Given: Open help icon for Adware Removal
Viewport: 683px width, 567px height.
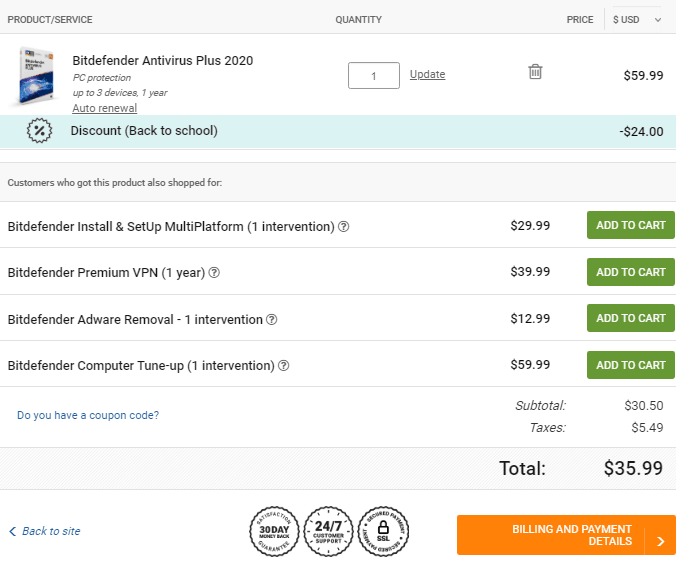Looking at the screenshot, I should [271, 320].
